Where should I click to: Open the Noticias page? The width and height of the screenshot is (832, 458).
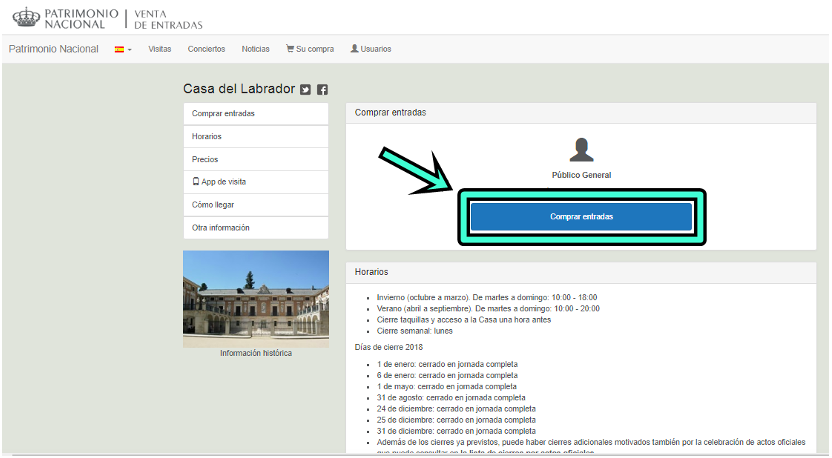pos(255,49)
